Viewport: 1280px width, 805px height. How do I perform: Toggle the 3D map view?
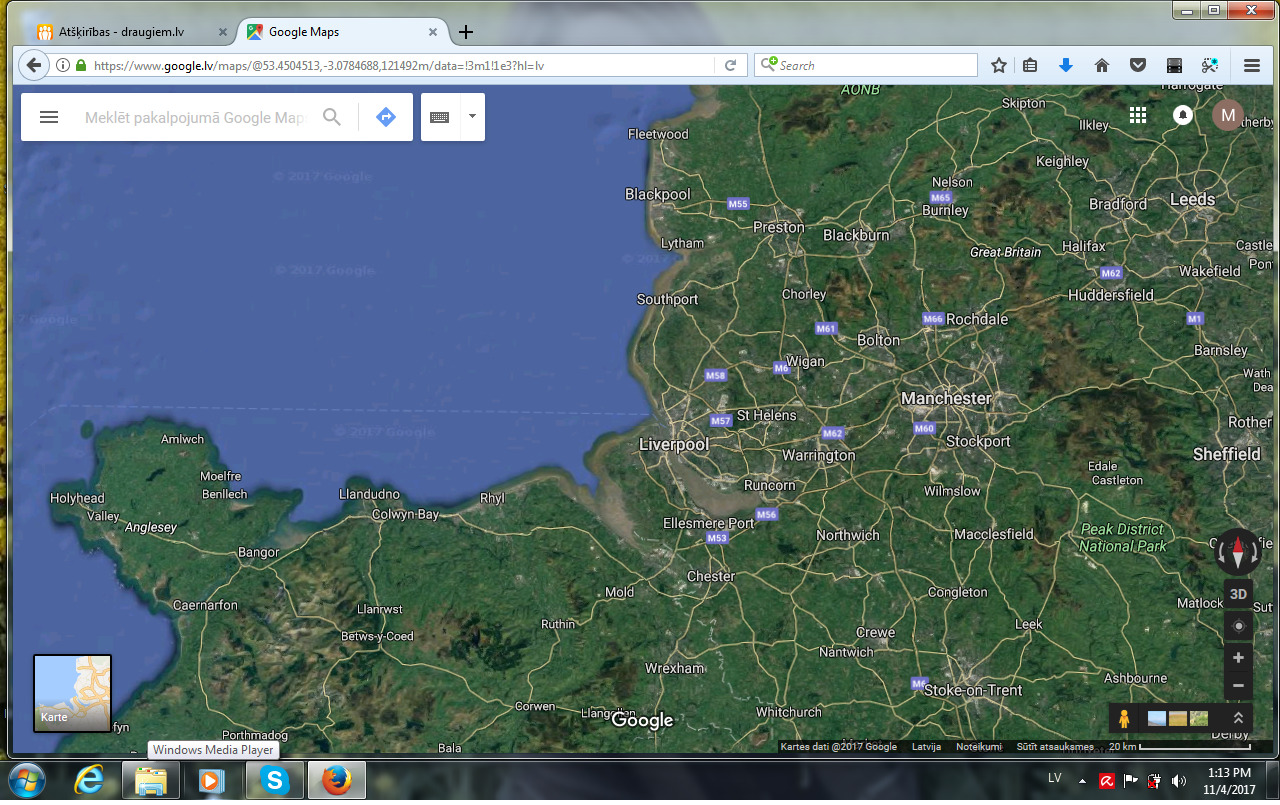pyautogui.click(x=1238, y=594)
